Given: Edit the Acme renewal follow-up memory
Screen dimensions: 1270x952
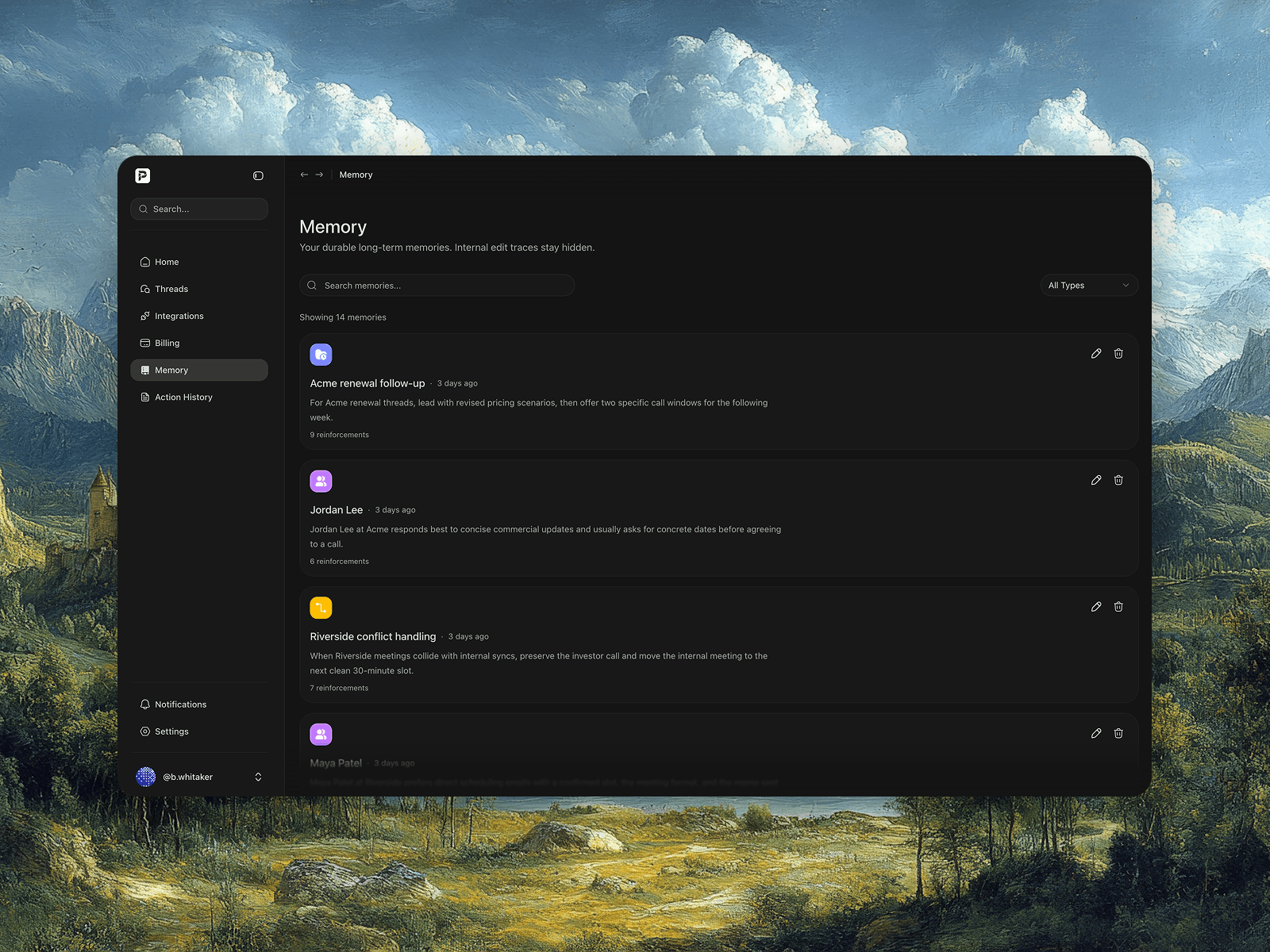Looking at the screenshot, I should [1096, 354].
